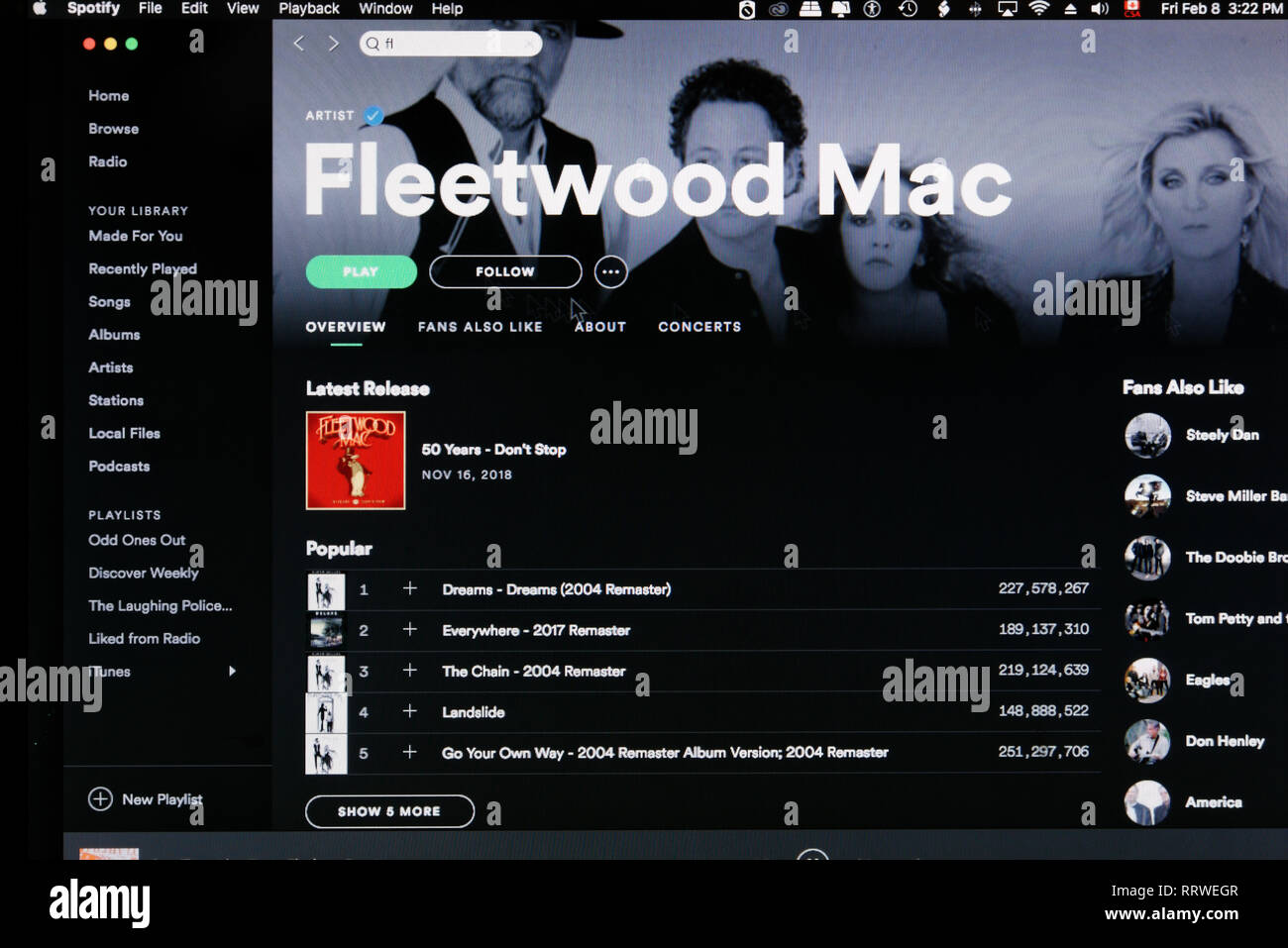The width and height of the screenshot is (1288, 948).
Task: Clear the search field text
Action: (530, 44)
